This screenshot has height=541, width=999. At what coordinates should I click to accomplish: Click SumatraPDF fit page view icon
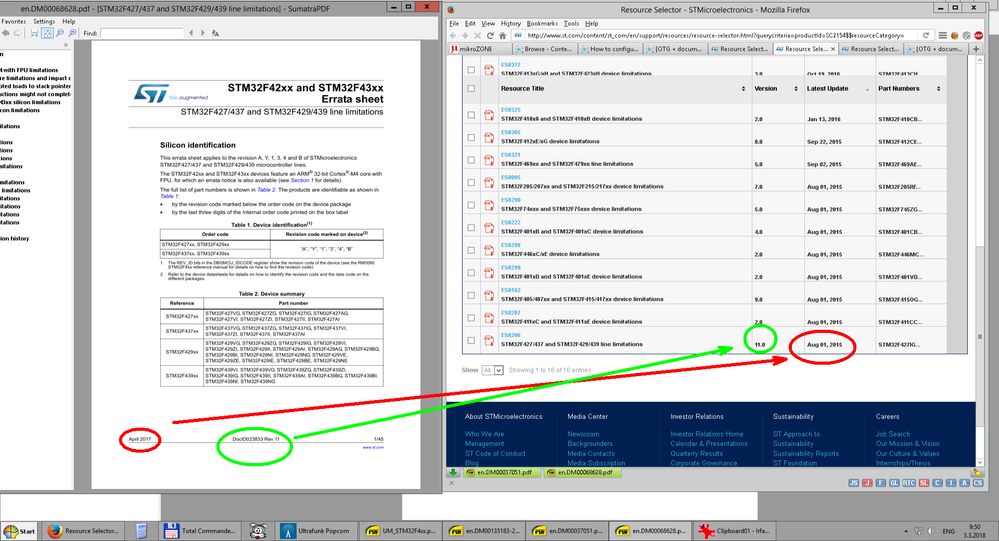click(47, 33)
